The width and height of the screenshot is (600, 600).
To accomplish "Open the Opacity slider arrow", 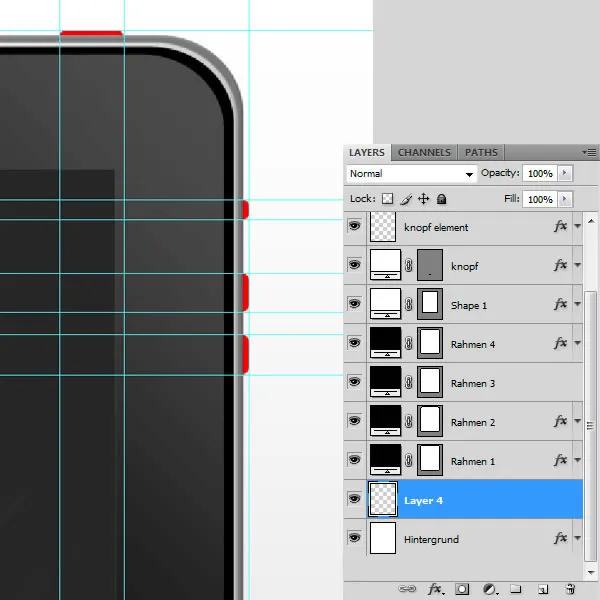I will tap(564, 173).
